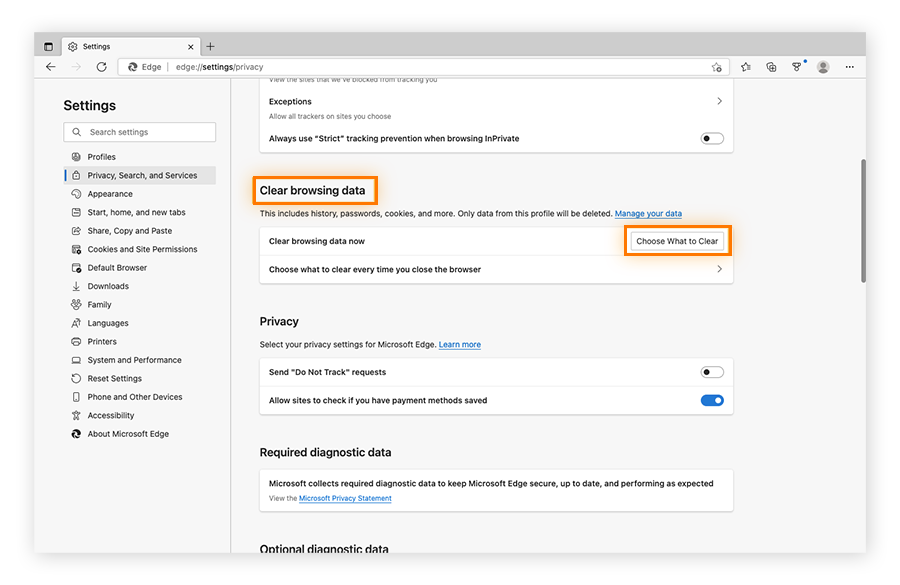Open the Manage your data link
900x585 pixels.
[x=648, y=213]
